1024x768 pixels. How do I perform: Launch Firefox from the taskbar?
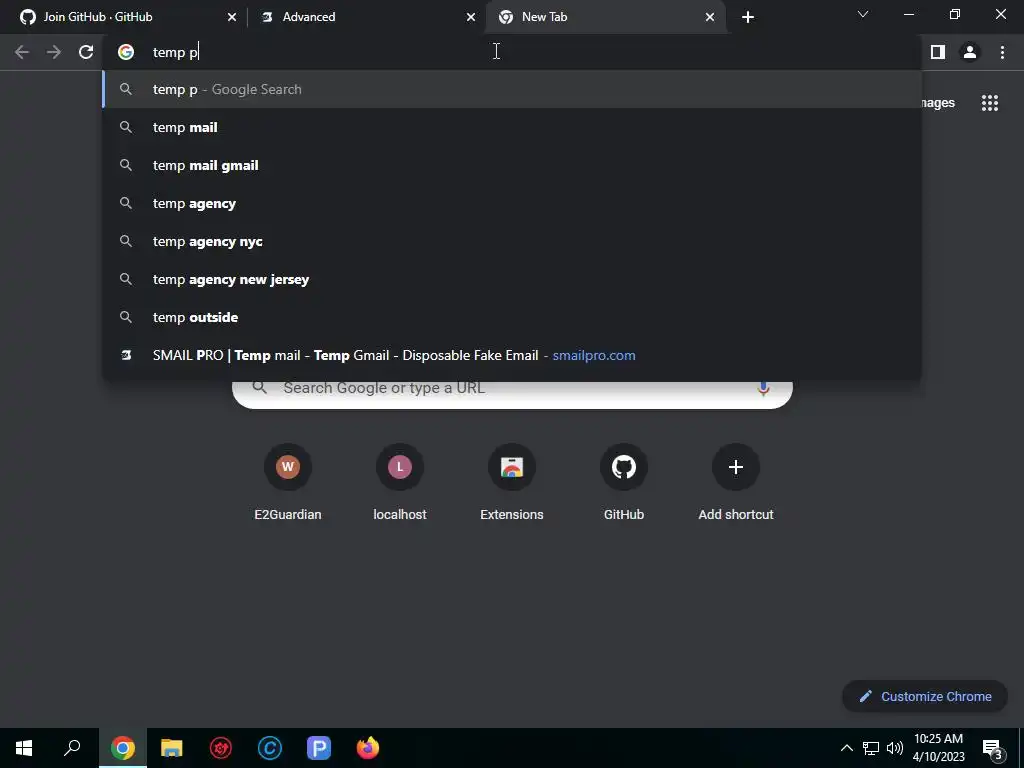[x=368, y=748]
